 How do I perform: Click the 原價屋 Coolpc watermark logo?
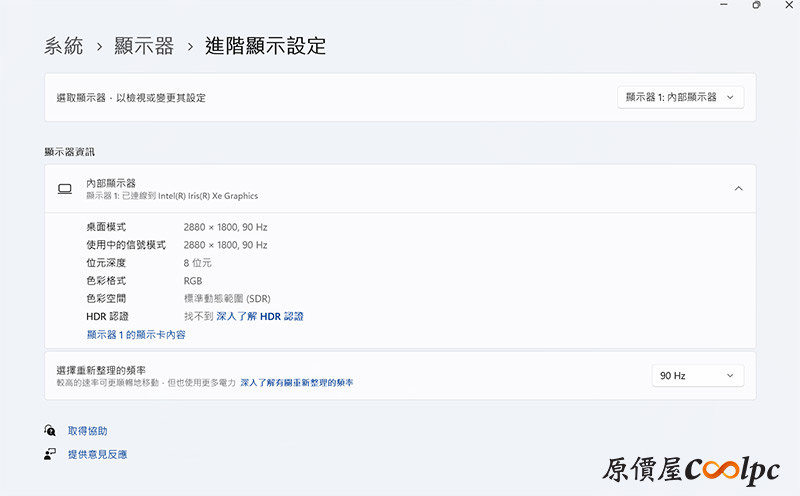(689, 470)
